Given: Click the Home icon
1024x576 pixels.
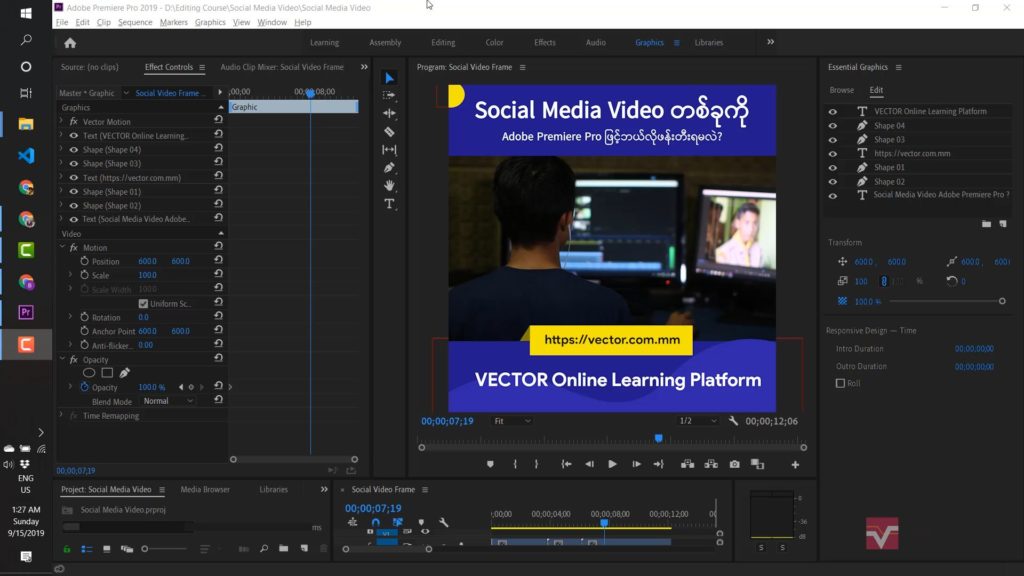Looking at the screenshot, I should pos(70,43).
